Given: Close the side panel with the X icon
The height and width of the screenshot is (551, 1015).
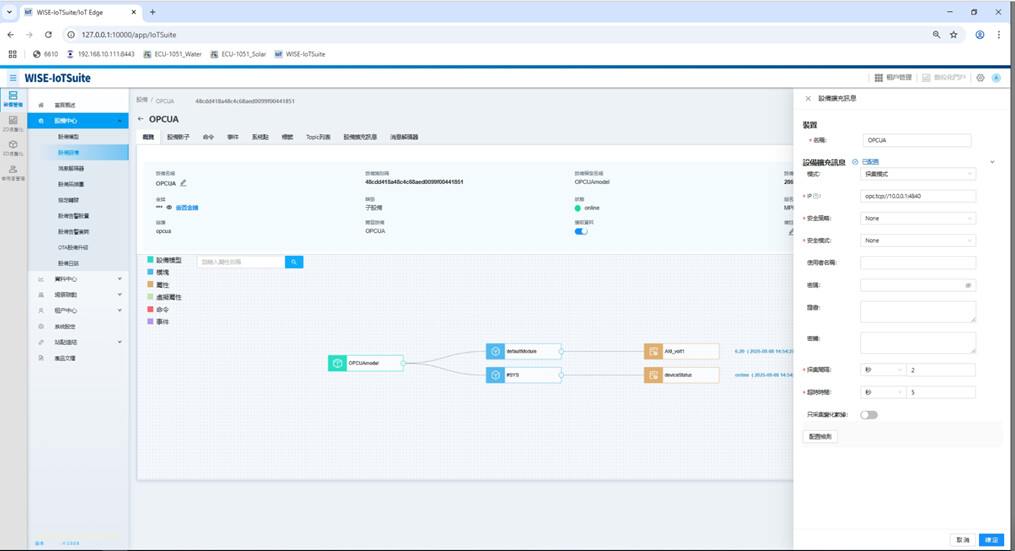Looking at the screenshot, I should [808, 98].
